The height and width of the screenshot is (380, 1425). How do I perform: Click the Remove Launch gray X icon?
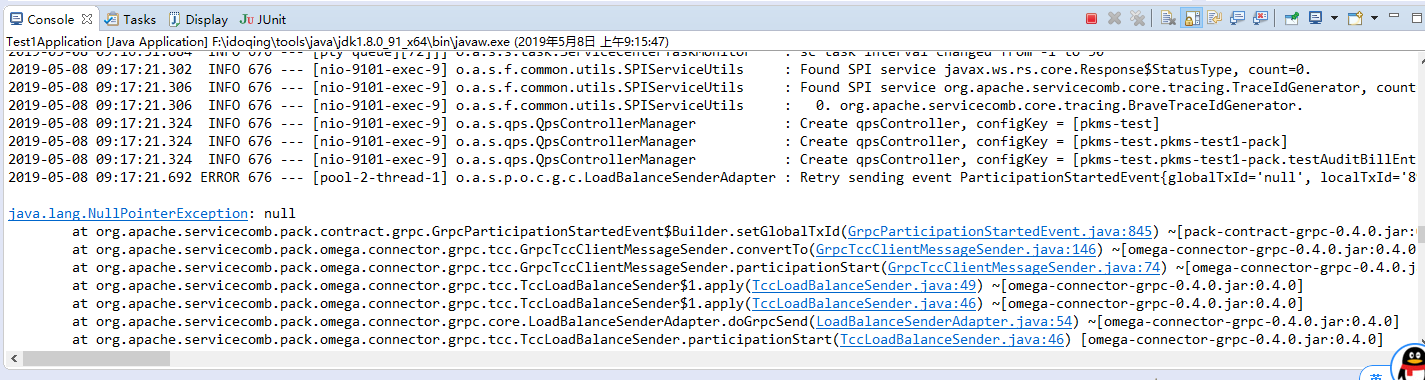(x=1115, y=18)
